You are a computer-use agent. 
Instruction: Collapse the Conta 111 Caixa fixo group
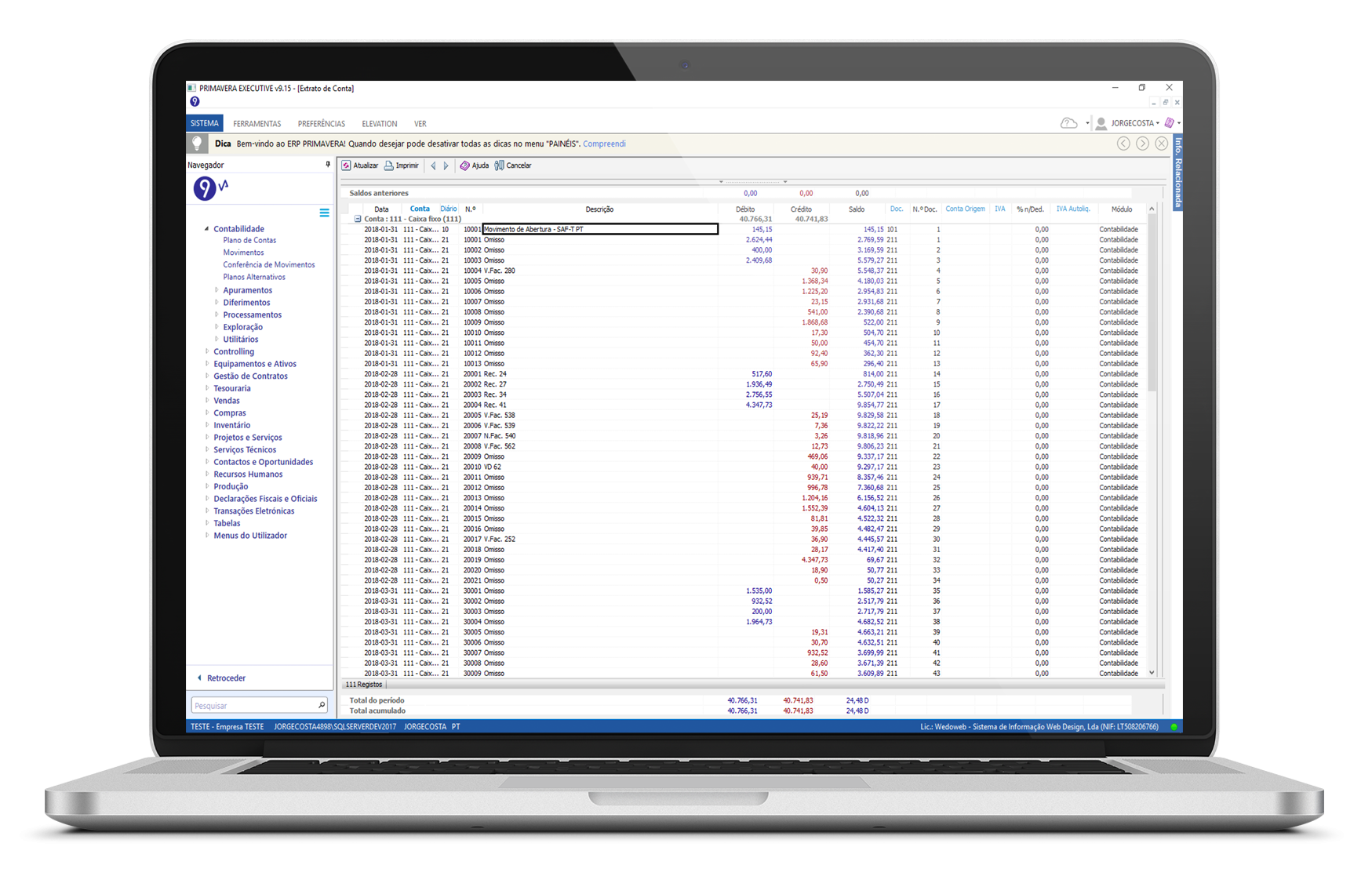pyautogui.click(x=358, y=220)
